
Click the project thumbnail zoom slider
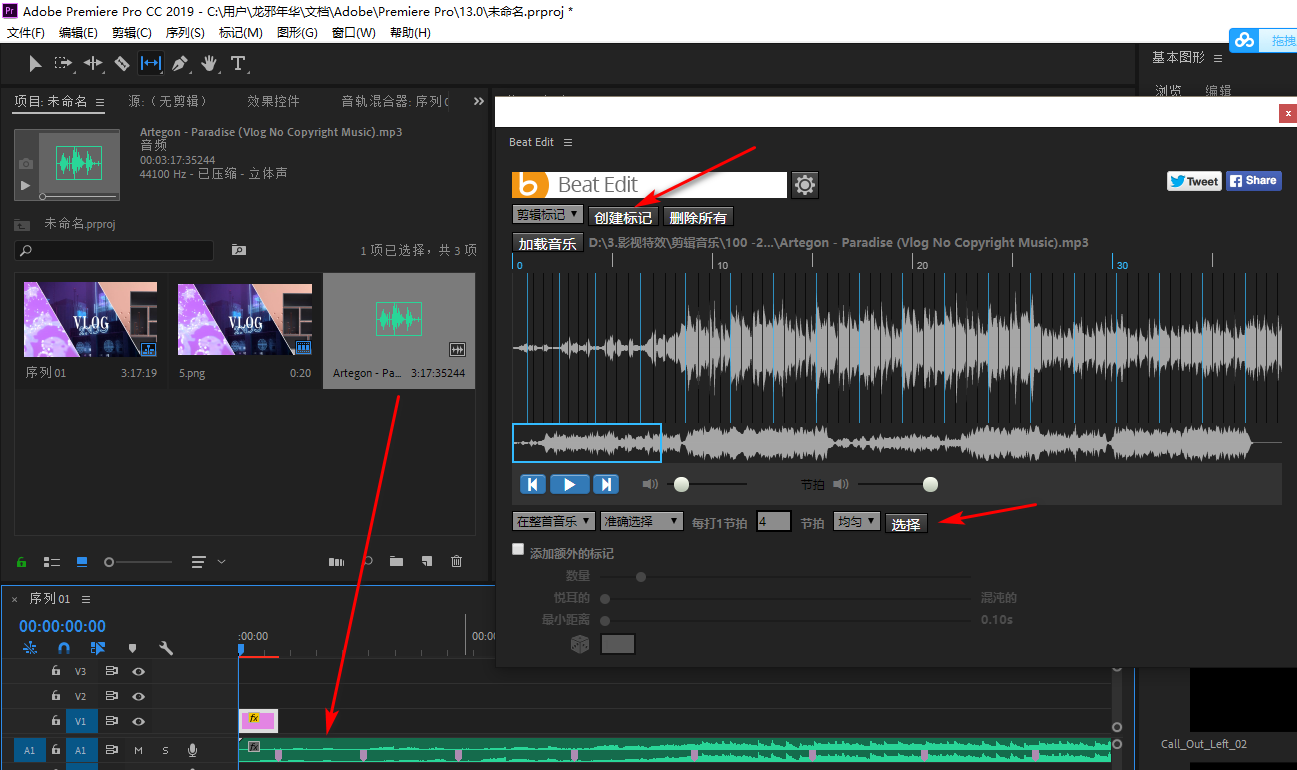point(139,562)
